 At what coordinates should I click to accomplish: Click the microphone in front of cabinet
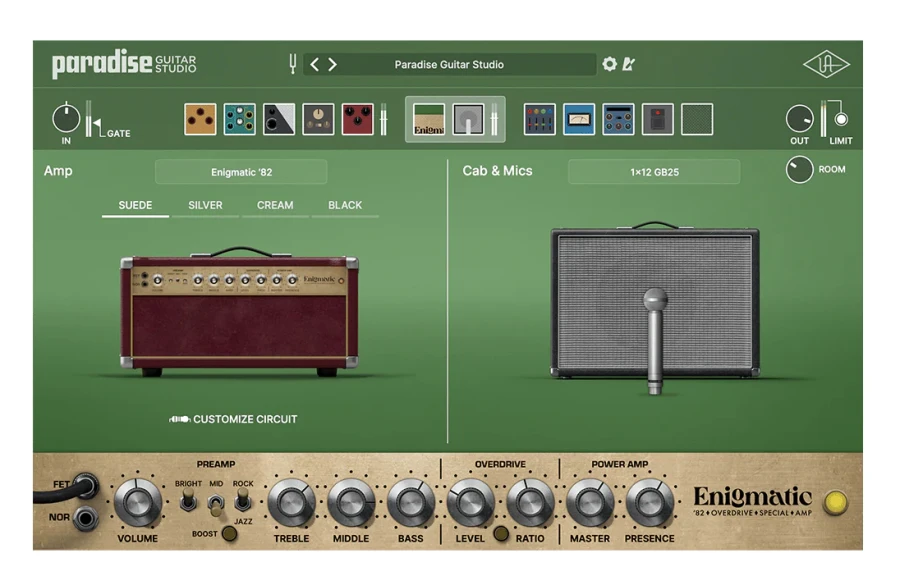(655, 341)
